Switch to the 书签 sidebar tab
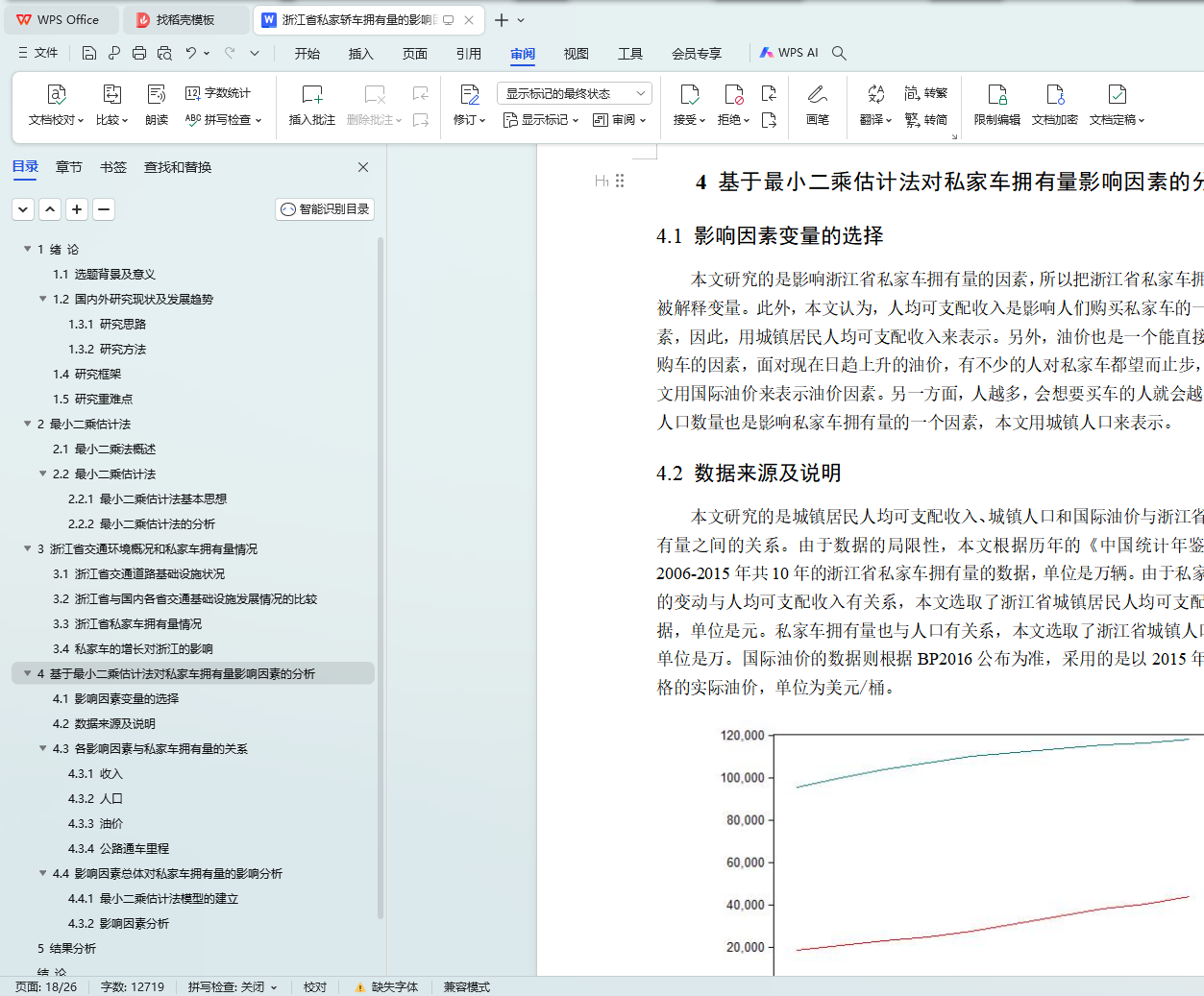This screenshot has width=1204, height=996. pos(113,167)
